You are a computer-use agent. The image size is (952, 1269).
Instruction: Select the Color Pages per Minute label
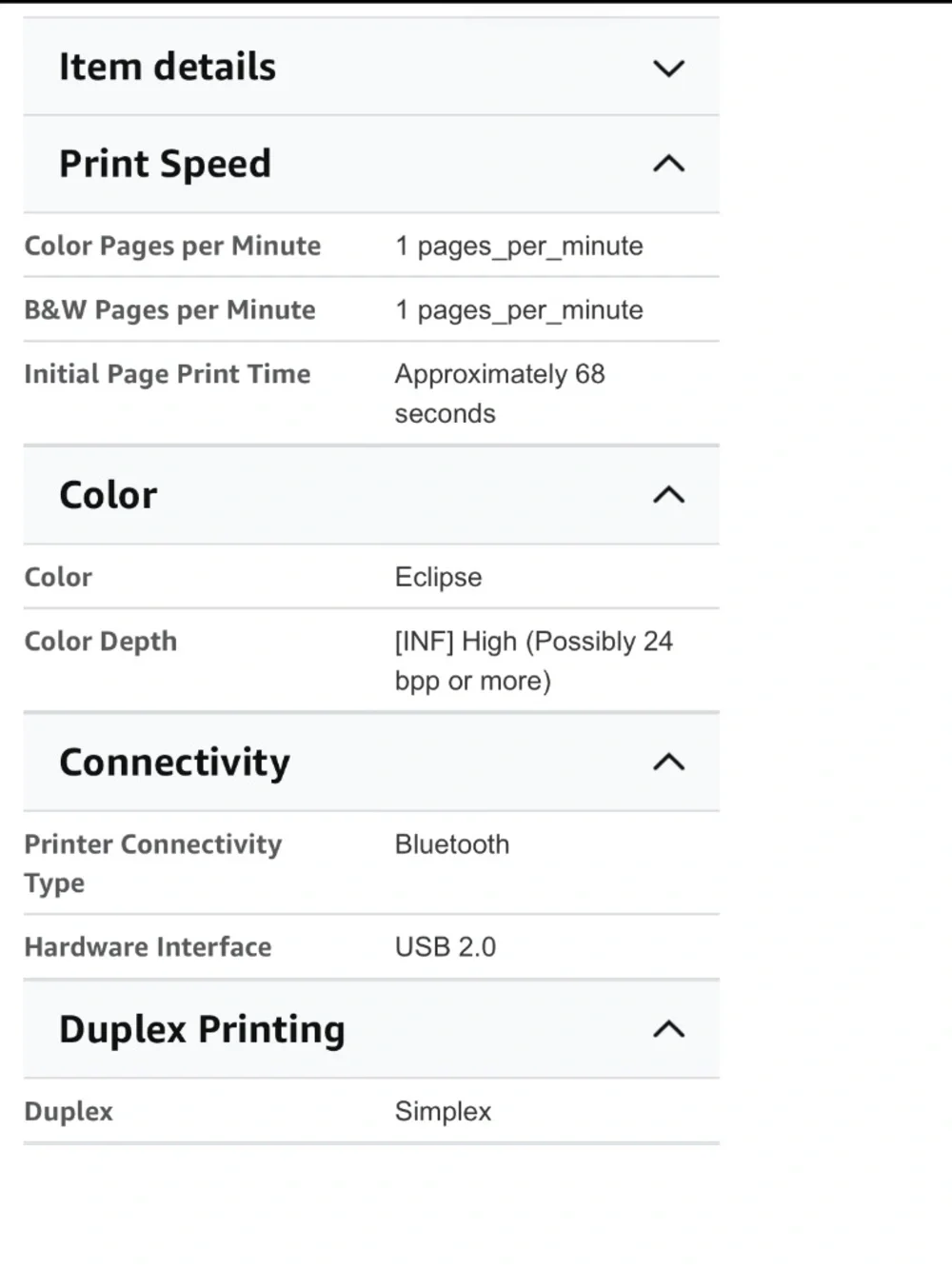tap(172, 246)
